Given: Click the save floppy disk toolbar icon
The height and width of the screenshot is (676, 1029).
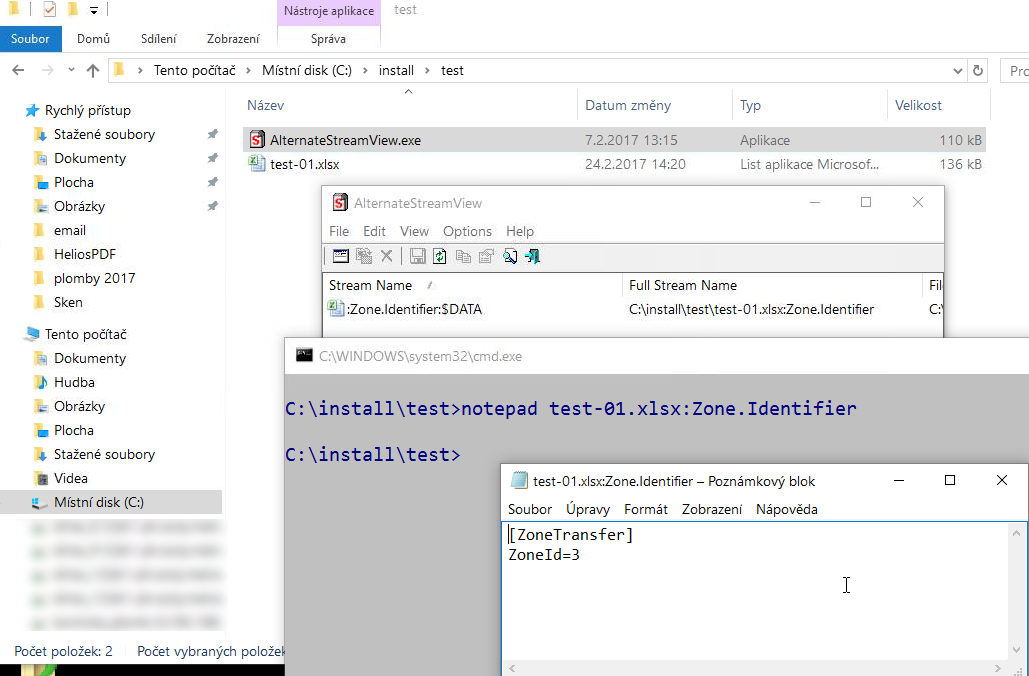Looking at the screenshot, I should (x=417, y=256).
